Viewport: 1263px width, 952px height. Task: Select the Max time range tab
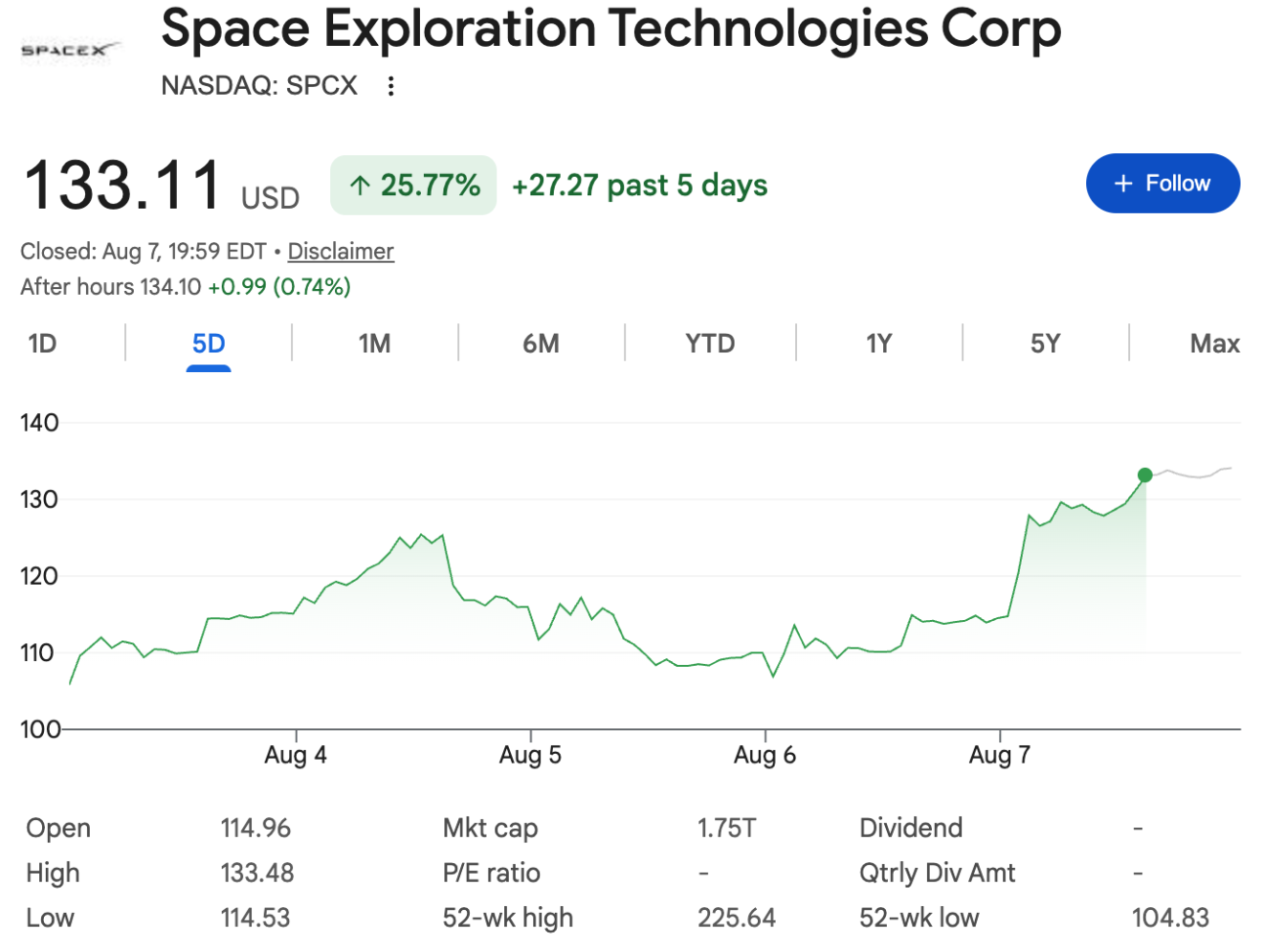(x=1214, y=343)
